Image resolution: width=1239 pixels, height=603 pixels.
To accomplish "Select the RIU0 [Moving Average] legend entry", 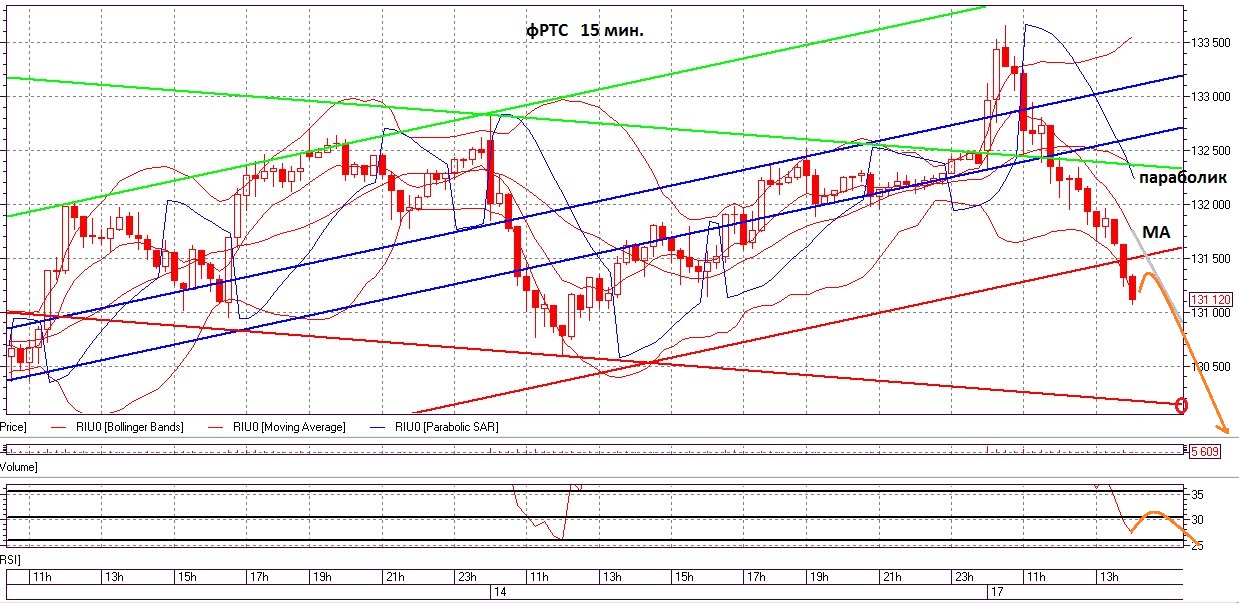I will [279, 427].
